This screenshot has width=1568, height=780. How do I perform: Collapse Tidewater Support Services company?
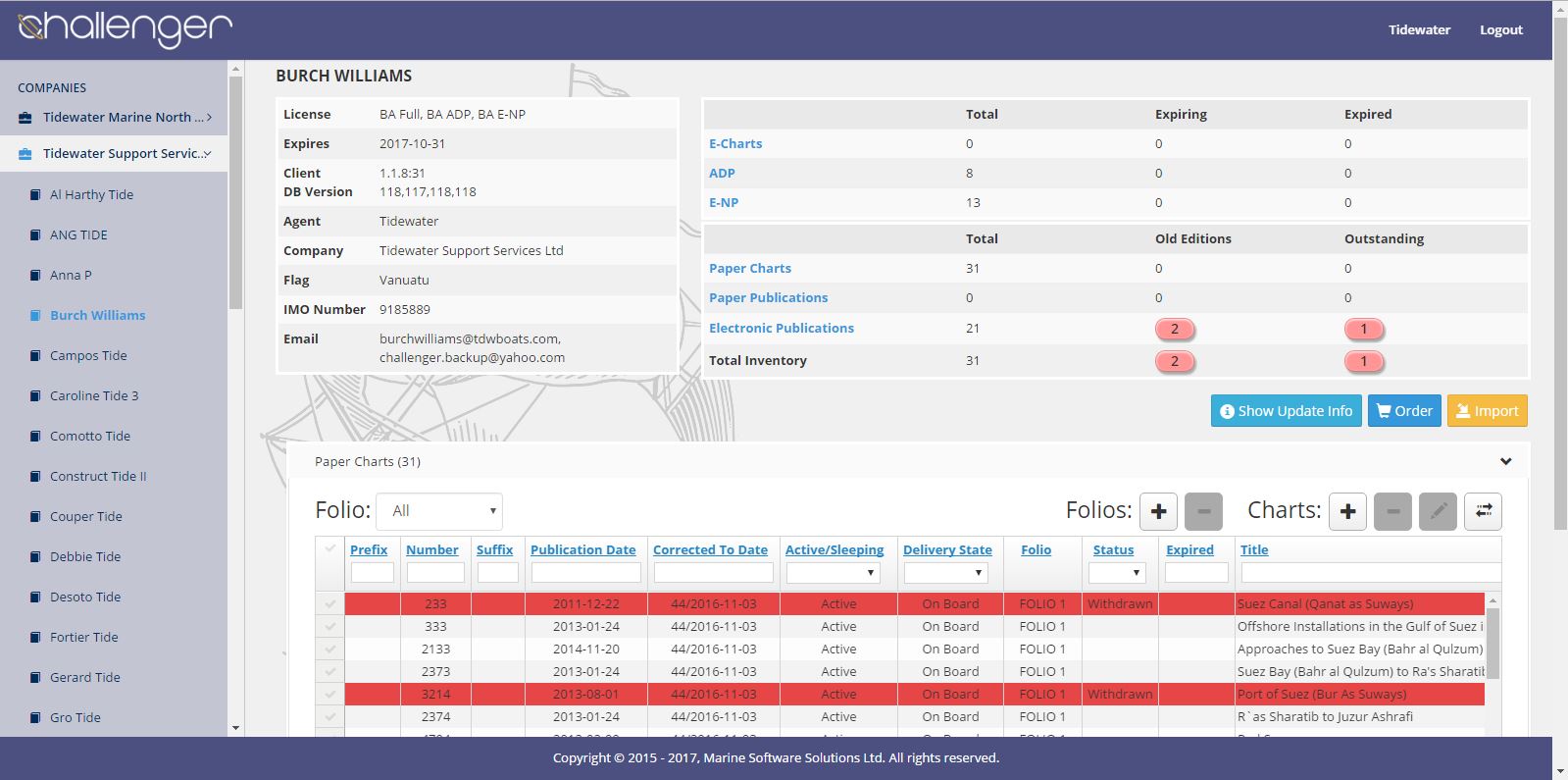pyautogui.click(x=207, y=154)
